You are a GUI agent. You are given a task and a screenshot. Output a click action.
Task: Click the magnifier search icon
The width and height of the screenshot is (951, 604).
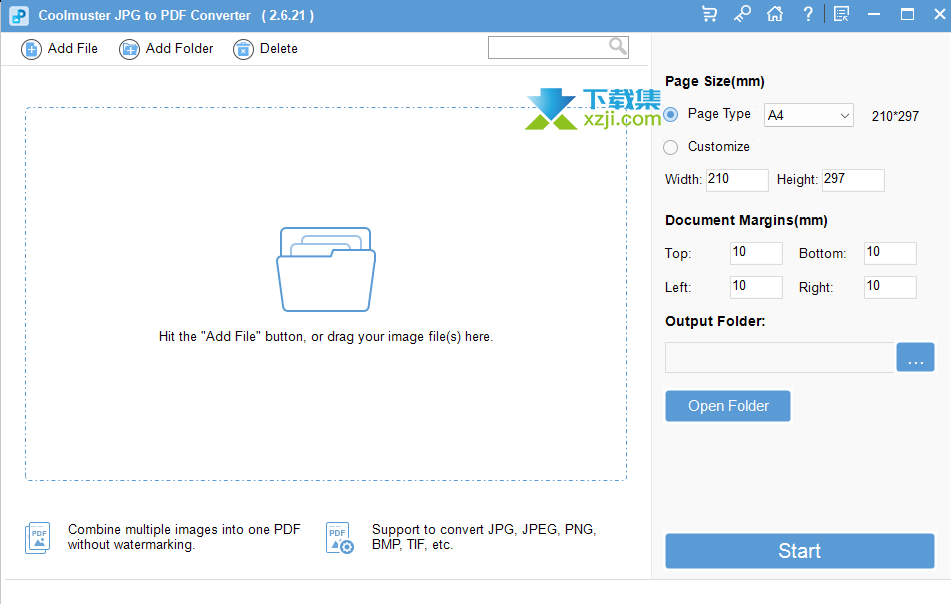pos(617,46)
